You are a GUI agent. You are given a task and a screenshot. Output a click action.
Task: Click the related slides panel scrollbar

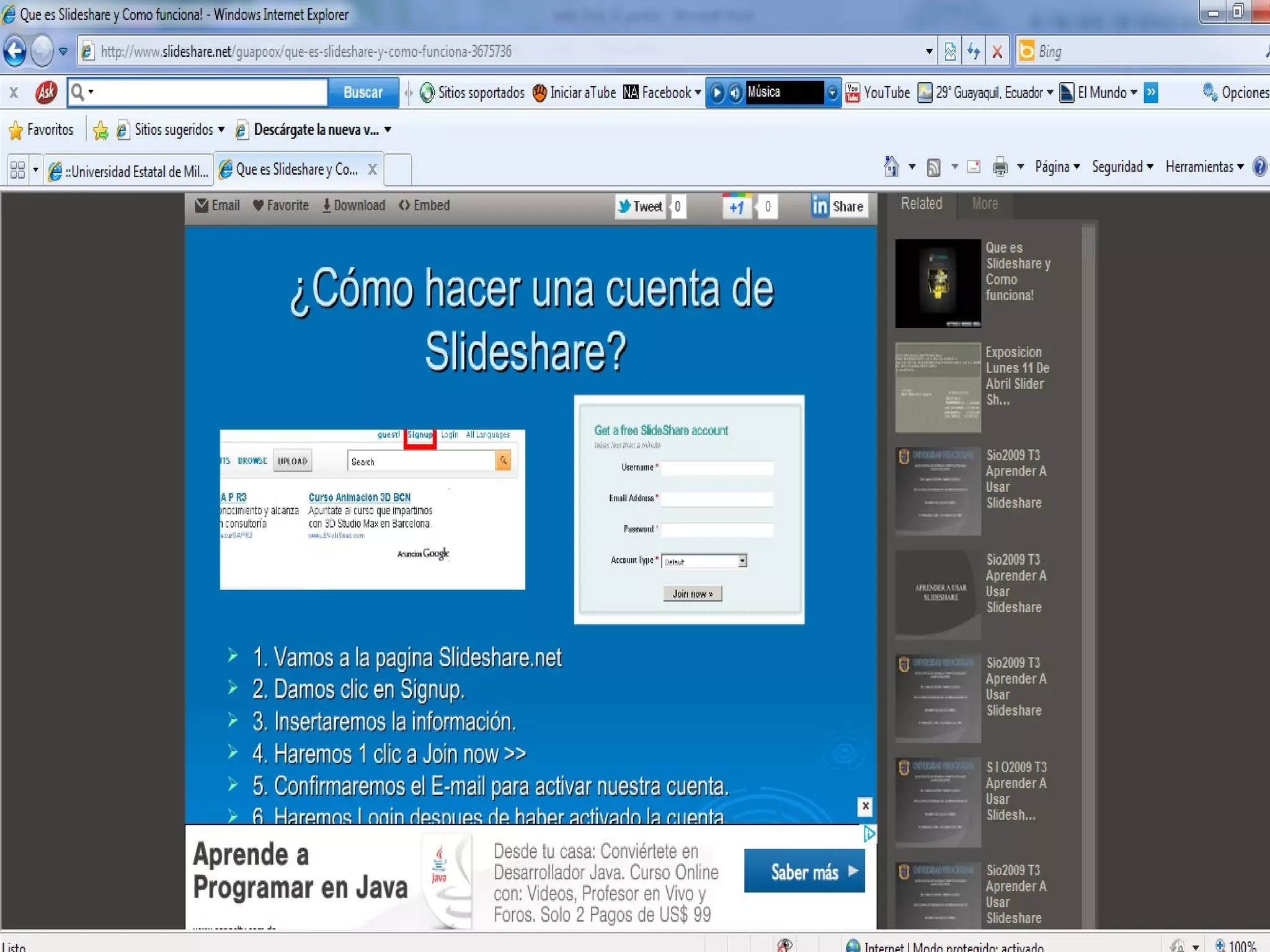click(1088, 558)
